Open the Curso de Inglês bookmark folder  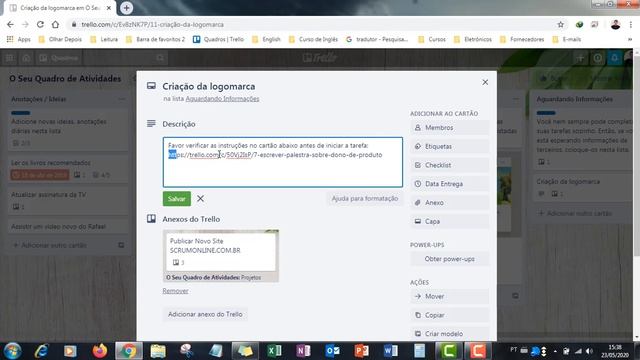tap(313, 39)
